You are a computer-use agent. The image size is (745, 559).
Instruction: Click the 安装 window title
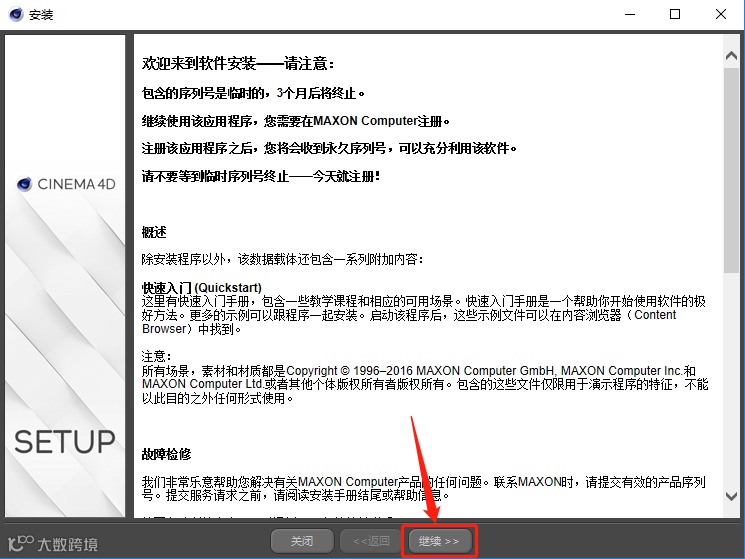click(41, 15)
